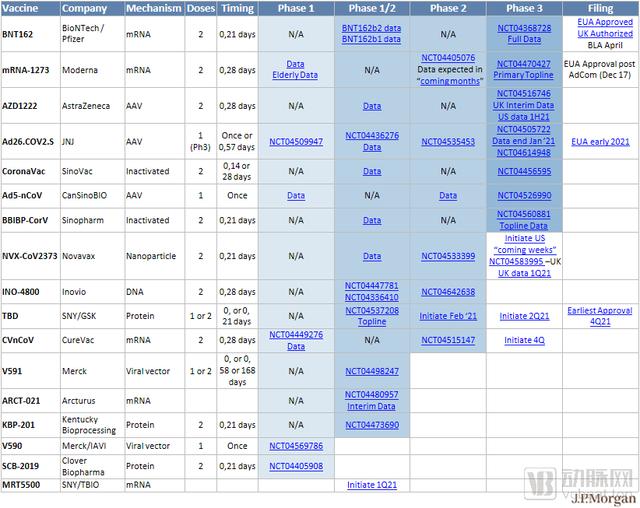The image size is (640, 508).
Task: Open NCT04642638 Inovio Phase 2 link
Action: tap(448, 292)
